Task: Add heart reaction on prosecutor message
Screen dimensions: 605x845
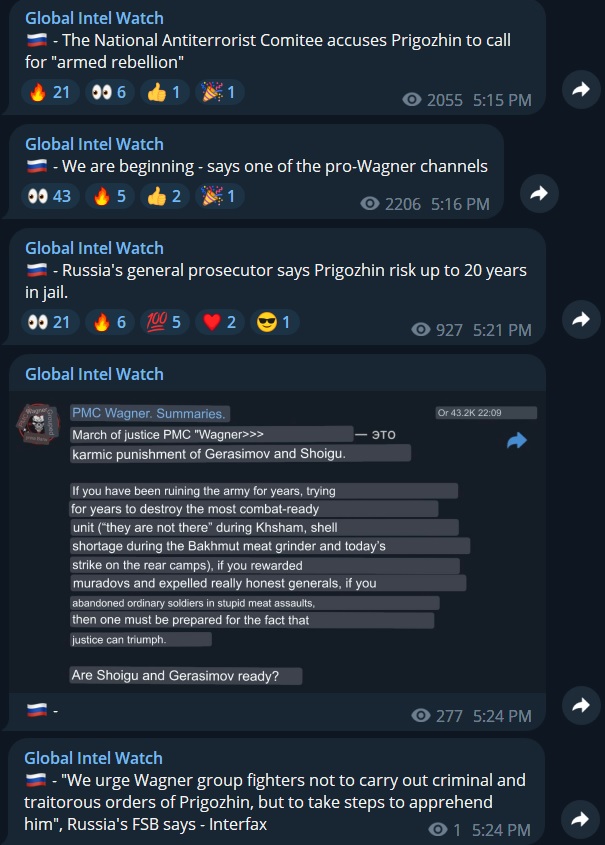Action: (220, 322)
